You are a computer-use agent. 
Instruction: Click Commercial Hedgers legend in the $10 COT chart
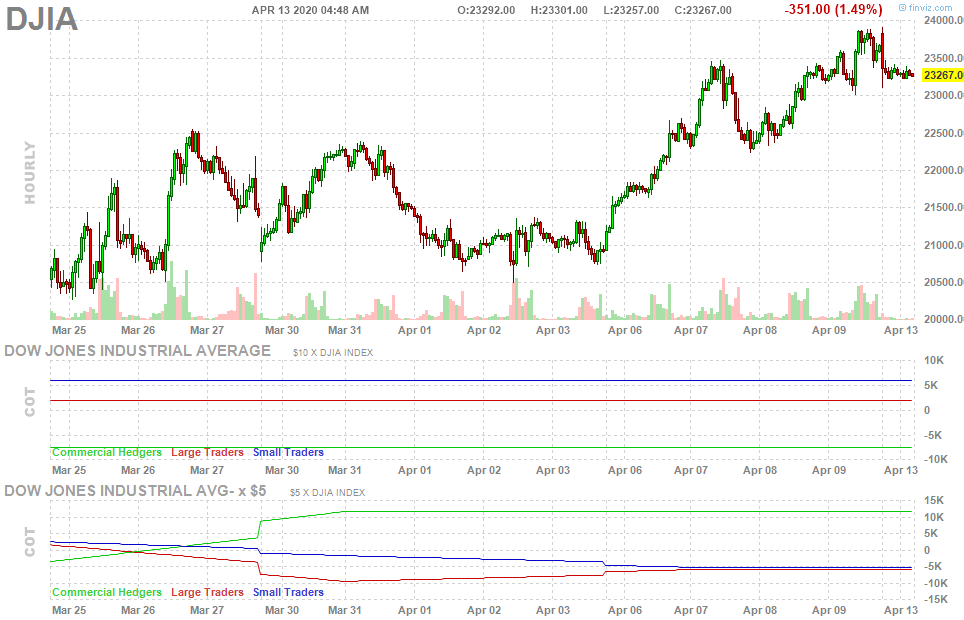click(107, 452)
